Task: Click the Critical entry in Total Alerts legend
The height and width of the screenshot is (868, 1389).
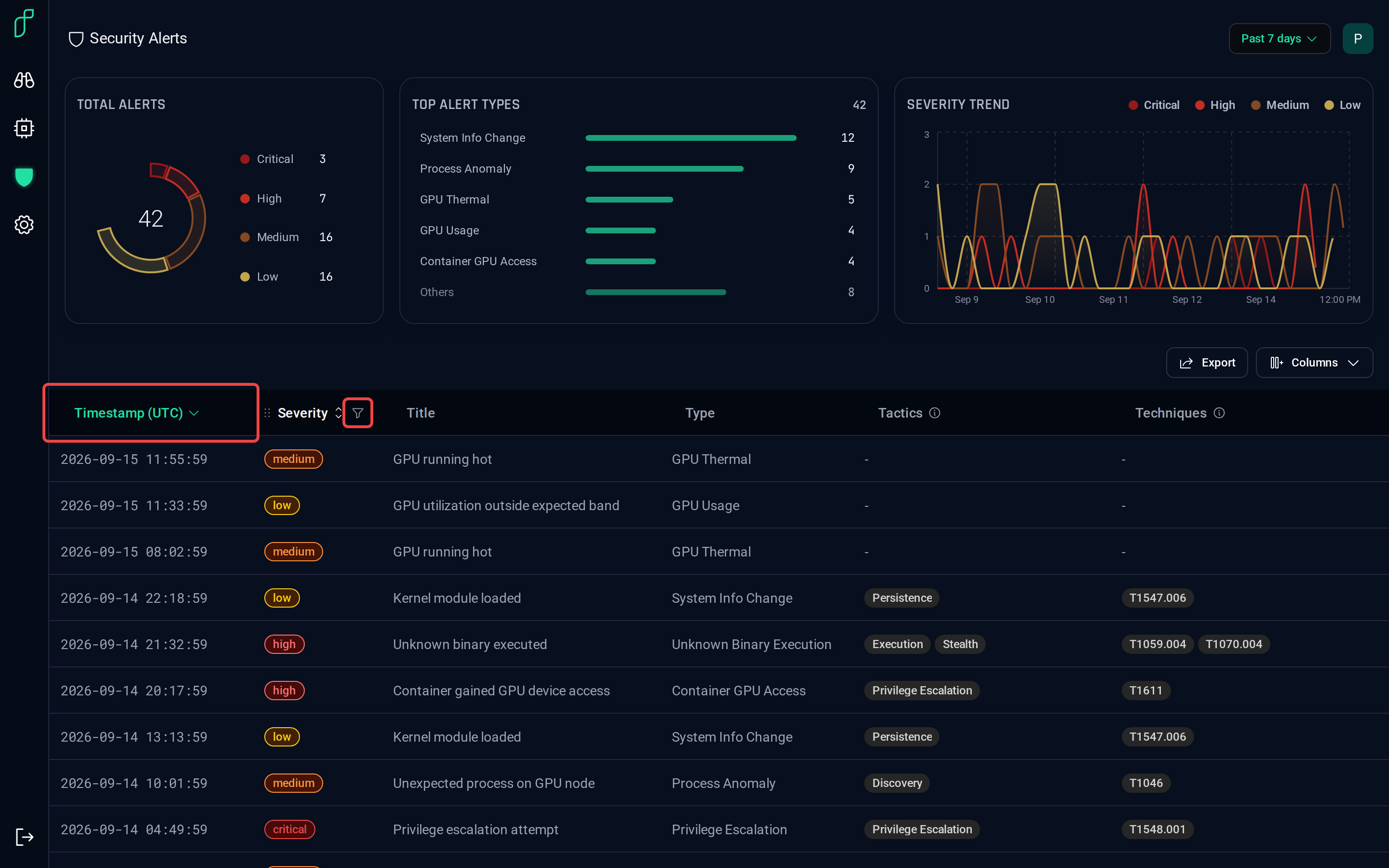Action: [x=283, y=159]
